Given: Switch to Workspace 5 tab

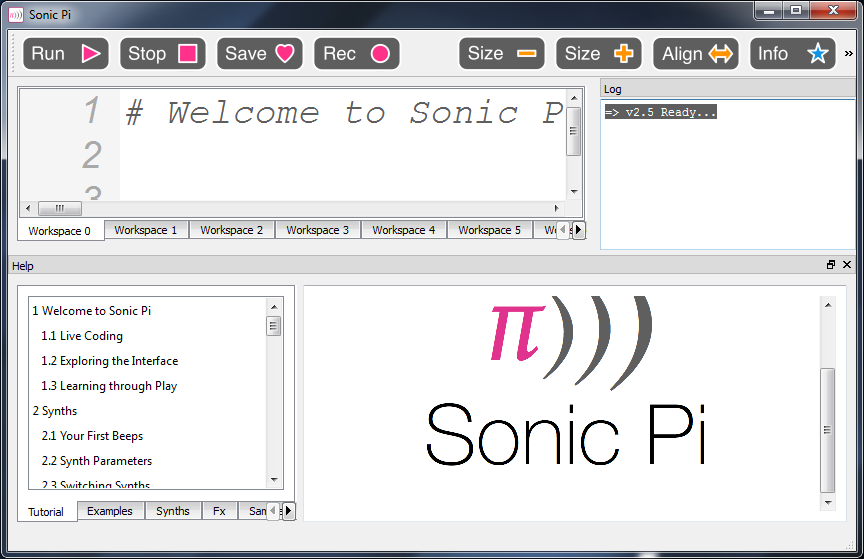Looking at the screenshot, I should tap(490, 230).
